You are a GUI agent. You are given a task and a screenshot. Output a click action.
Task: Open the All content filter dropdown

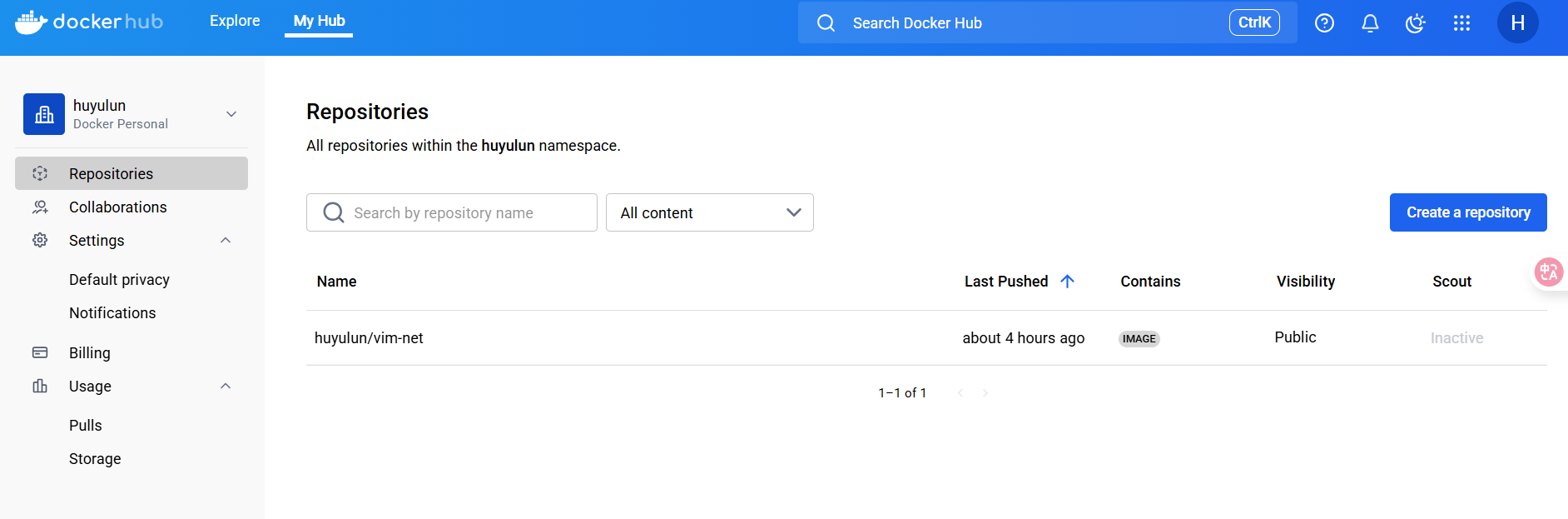[x=710, y=212]
